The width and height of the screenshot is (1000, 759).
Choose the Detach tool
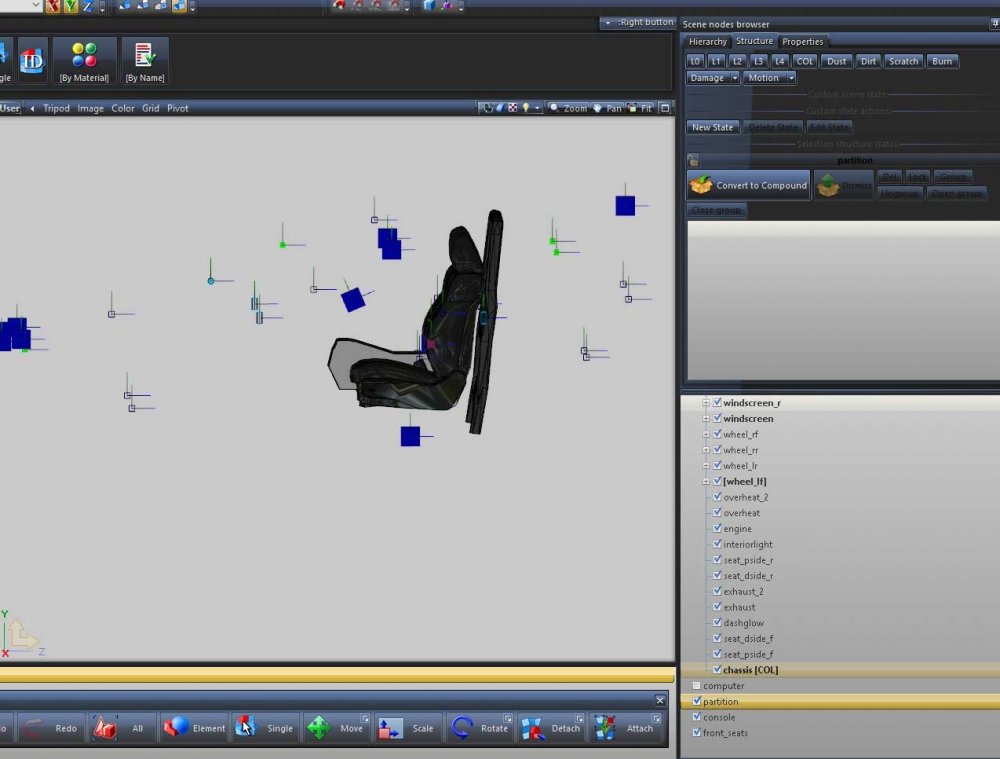click(551, 728)
